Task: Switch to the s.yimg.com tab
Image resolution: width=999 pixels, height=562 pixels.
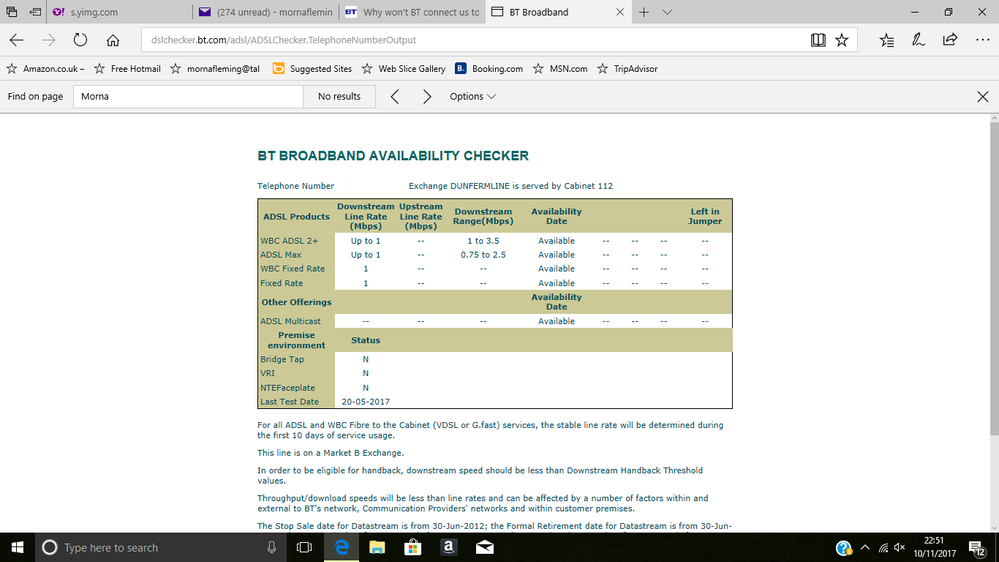Action: [x=119, y=12]
